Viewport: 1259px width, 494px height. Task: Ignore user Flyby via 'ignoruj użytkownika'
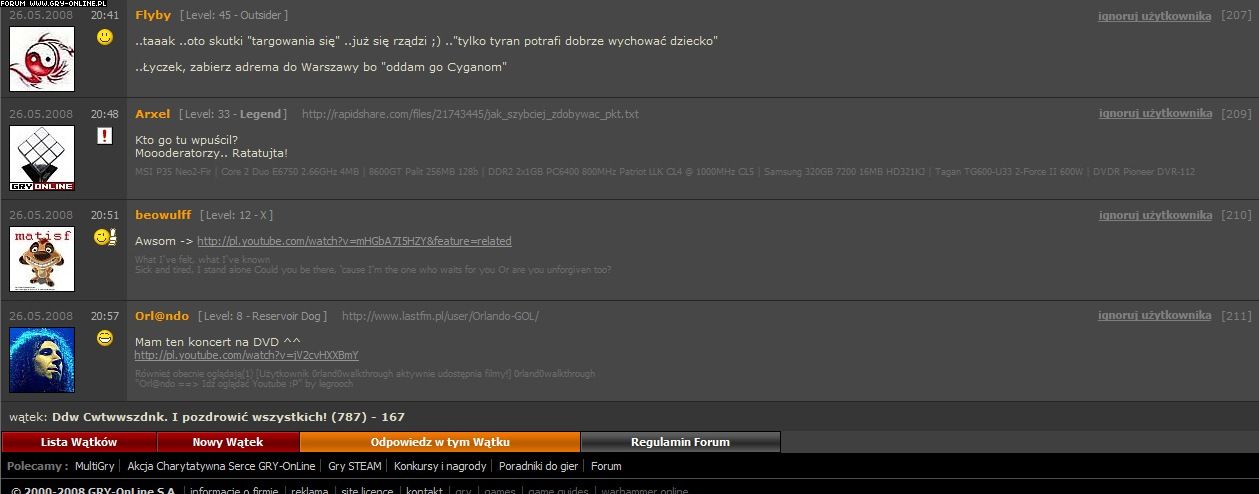tap(1154, 16)
